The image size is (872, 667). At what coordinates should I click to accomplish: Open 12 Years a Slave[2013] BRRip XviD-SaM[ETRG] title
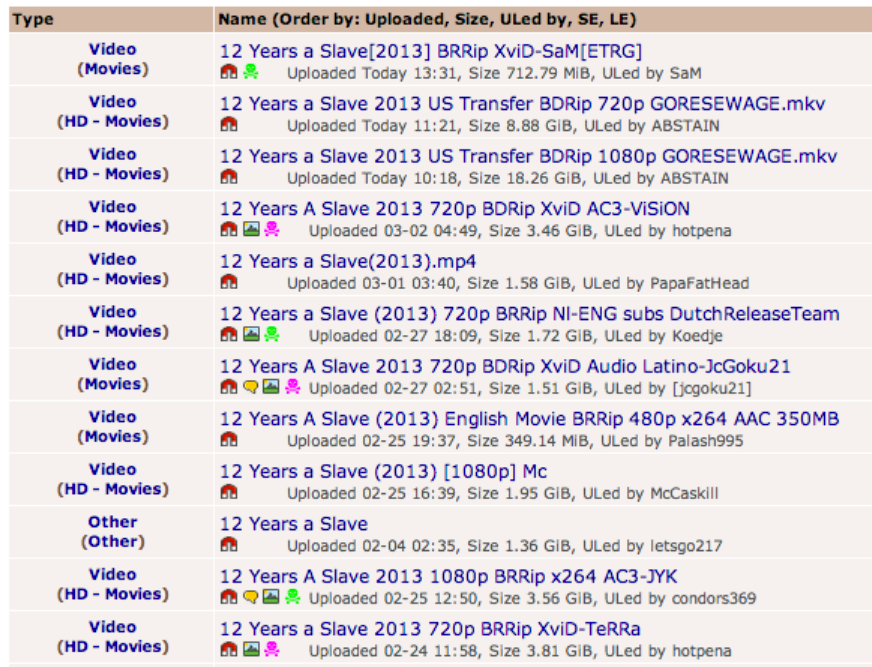(x=431, y=51)
